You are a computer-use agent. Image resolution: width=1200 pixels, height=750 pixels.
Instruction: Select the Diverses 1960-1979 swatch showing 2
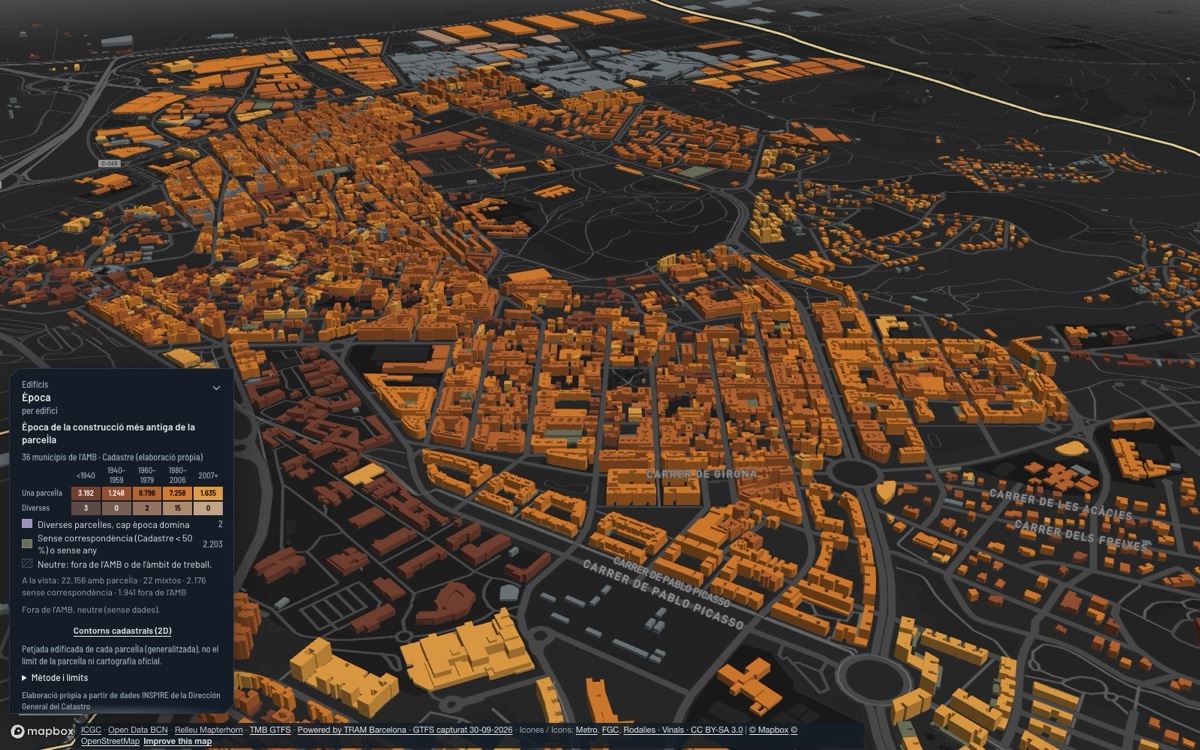[147, 508]
